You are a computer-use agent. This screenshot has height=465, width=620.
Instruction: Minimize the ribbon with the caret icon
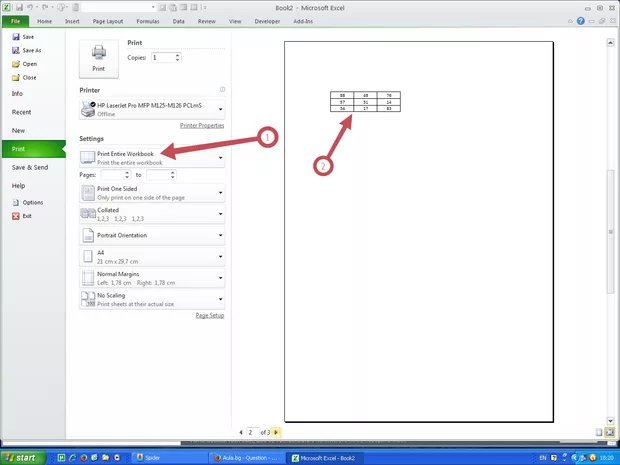[x=570, y=21]
